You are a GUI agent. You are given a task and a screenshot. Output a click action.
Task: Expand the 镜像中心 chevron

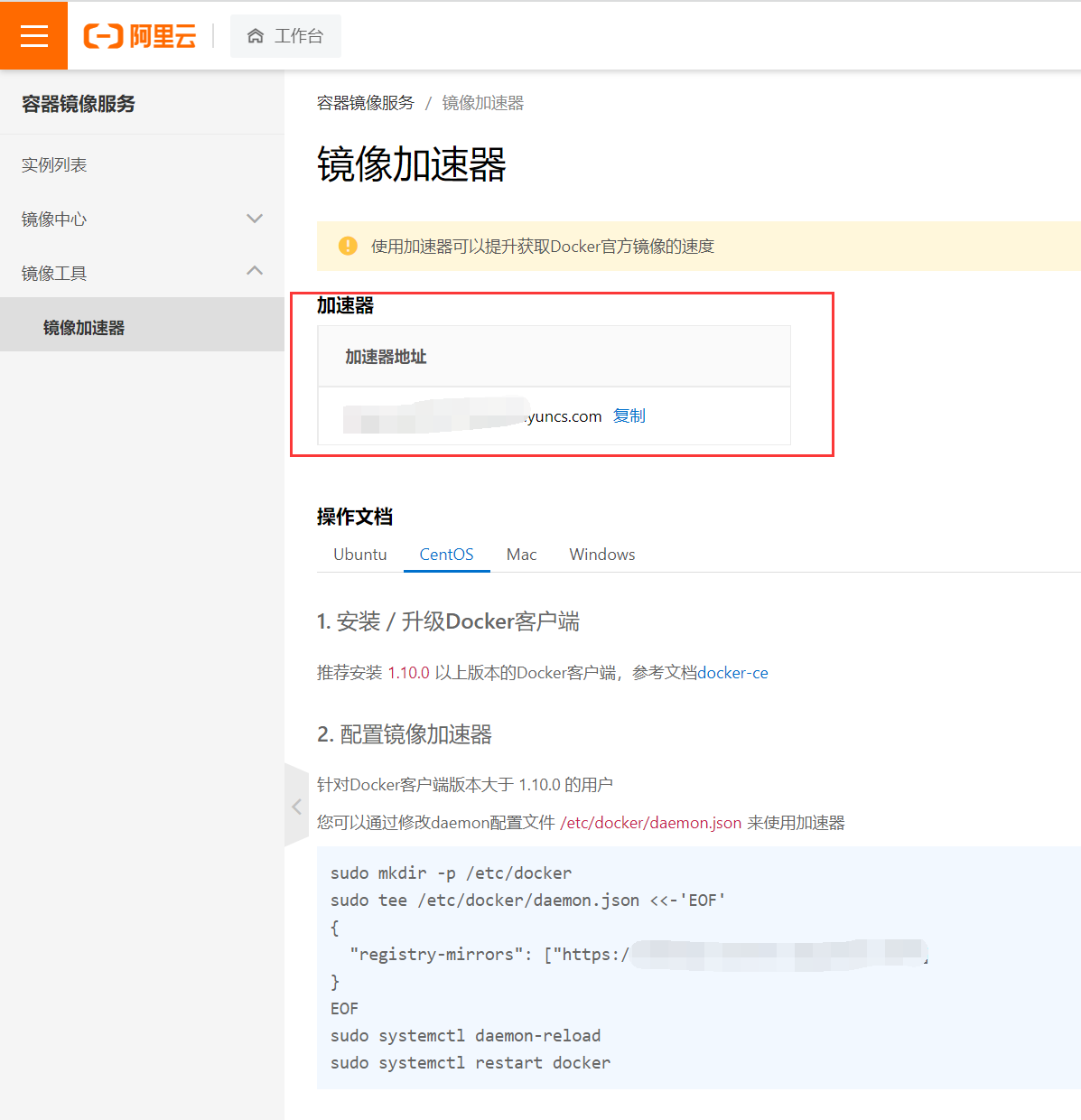click(255, 219)
